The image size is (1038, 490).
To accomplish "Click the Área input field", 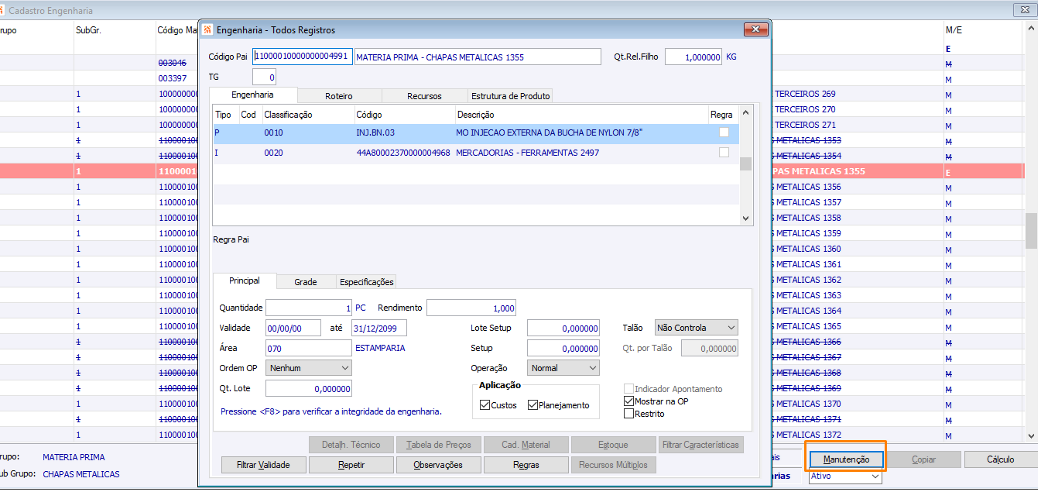I will pyautogui.click(x=309, y=348).
